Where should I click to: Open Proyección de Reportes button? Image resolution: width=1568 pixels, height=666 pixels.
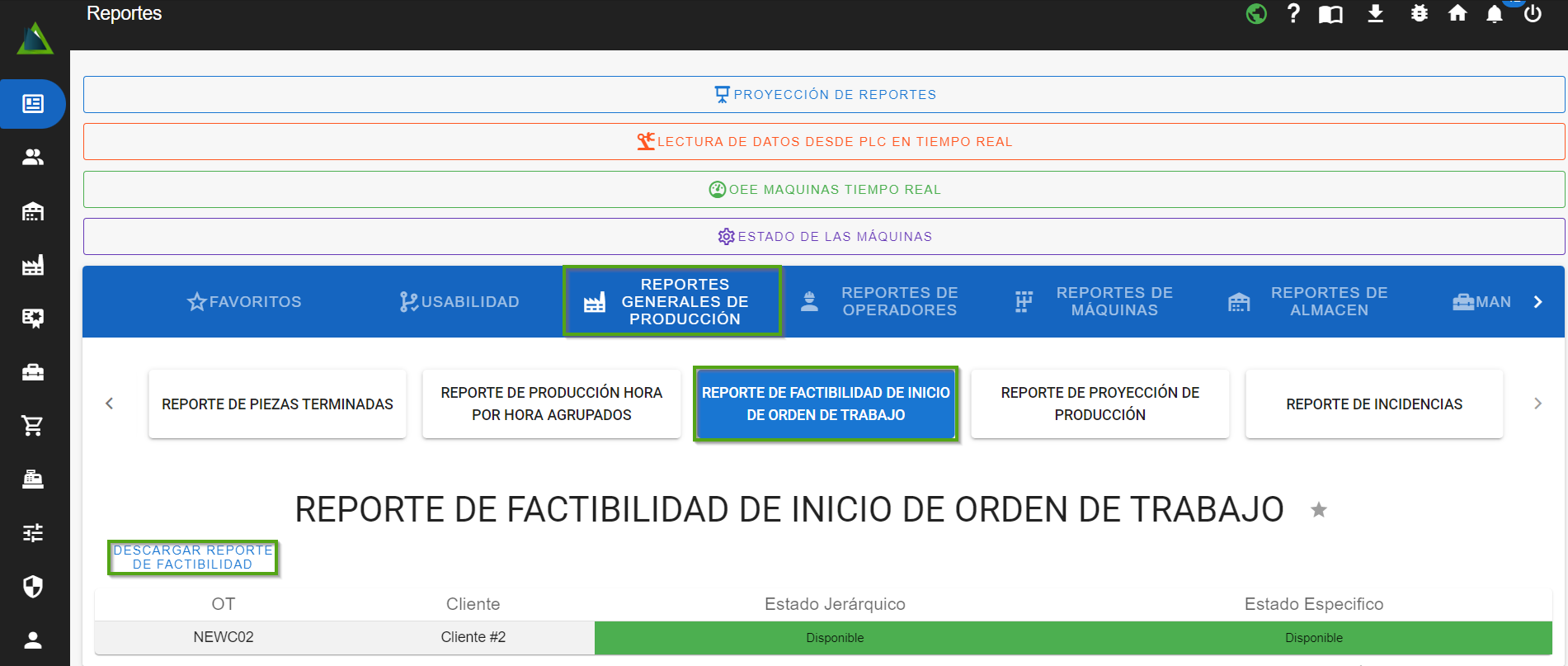pyautogui.click(x=823, y=95)
